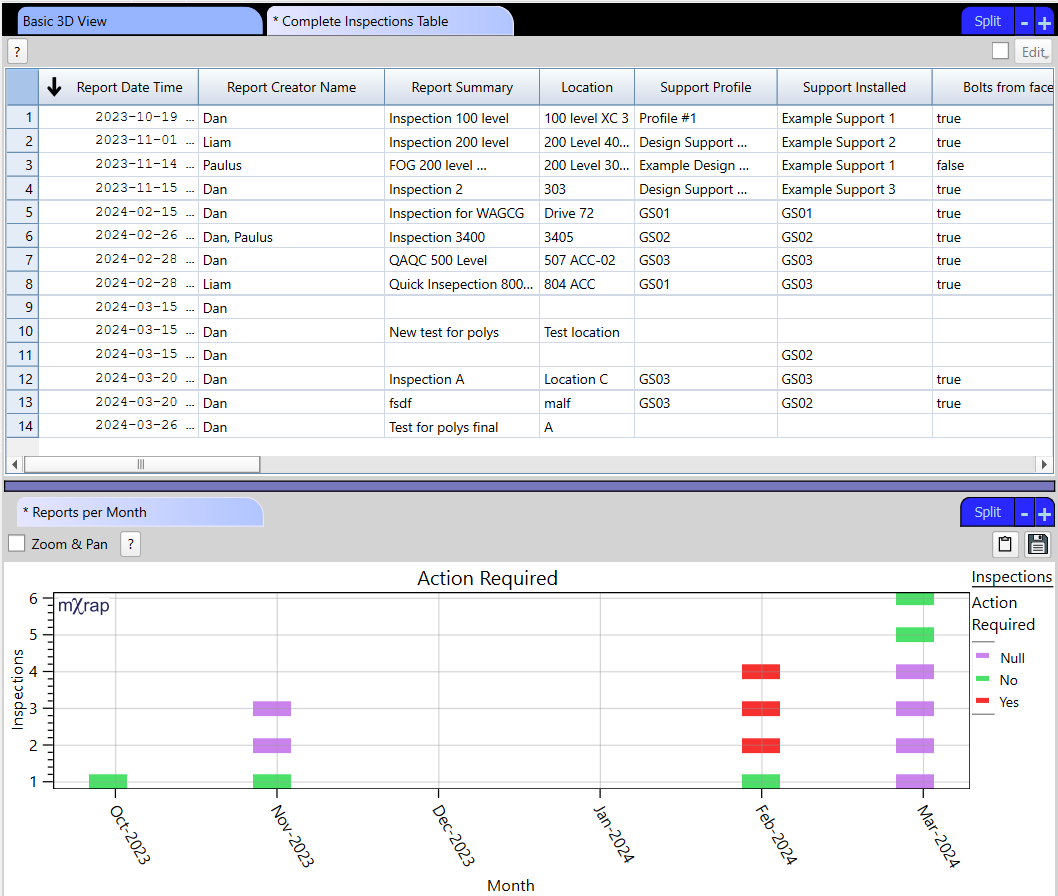Sort by the Report Creator Name column header
Screen dimensions: 1058x896
tap(291, 87)
